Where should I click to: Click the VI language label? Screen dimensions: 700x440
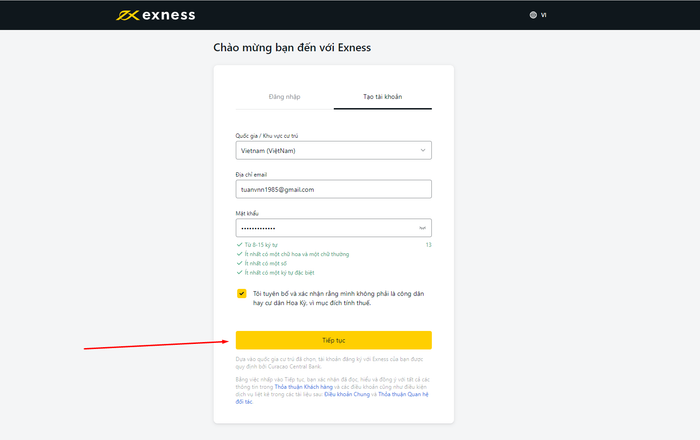coord(543,15)
